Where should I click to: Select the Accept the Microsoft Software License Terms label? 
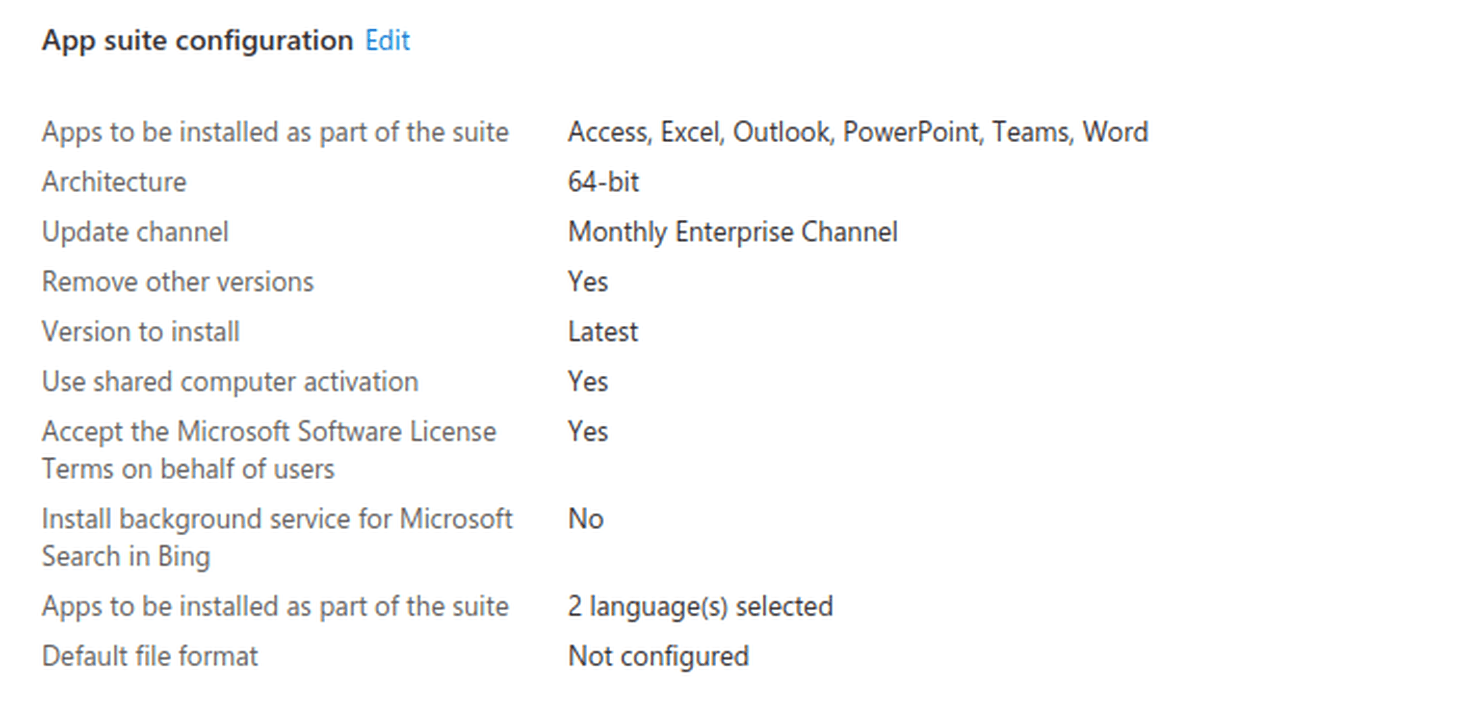pyautogui.click(x=269, y=450)
